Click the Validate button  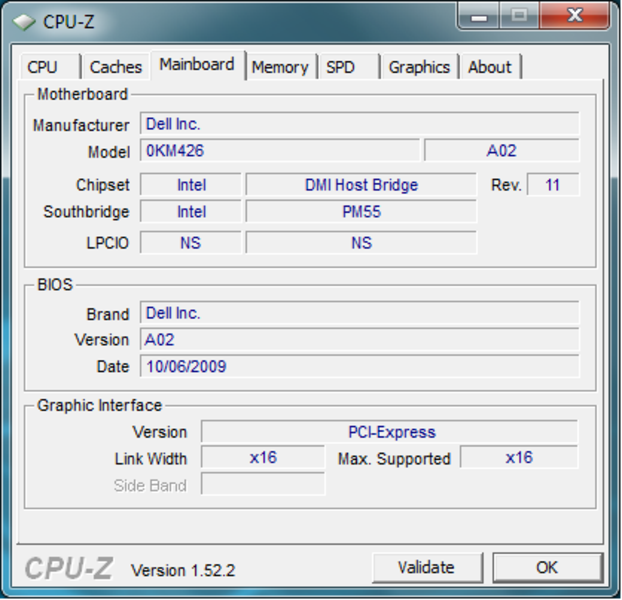(x=427, y=567)
